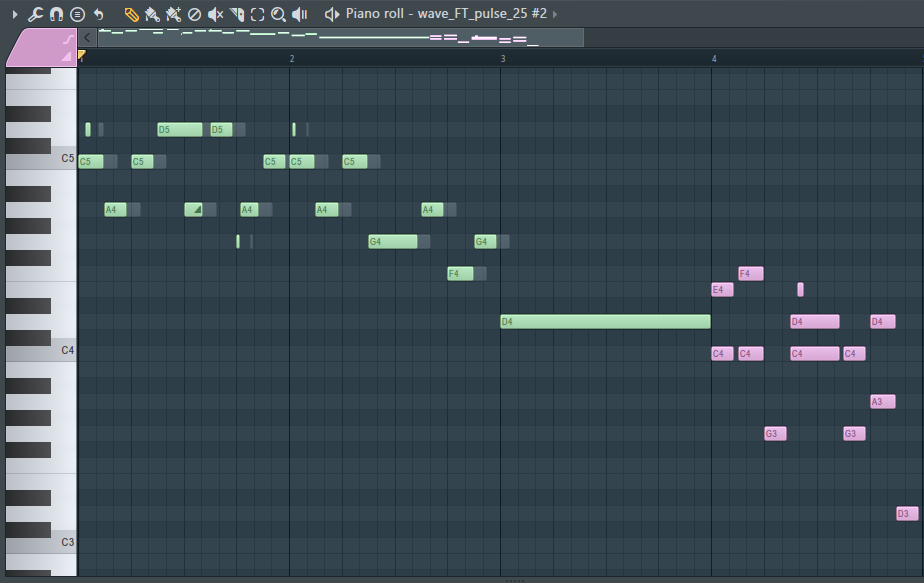Select the long green D4 note
The height and width of the screenshot is (583, 924).
pos(605,321)
